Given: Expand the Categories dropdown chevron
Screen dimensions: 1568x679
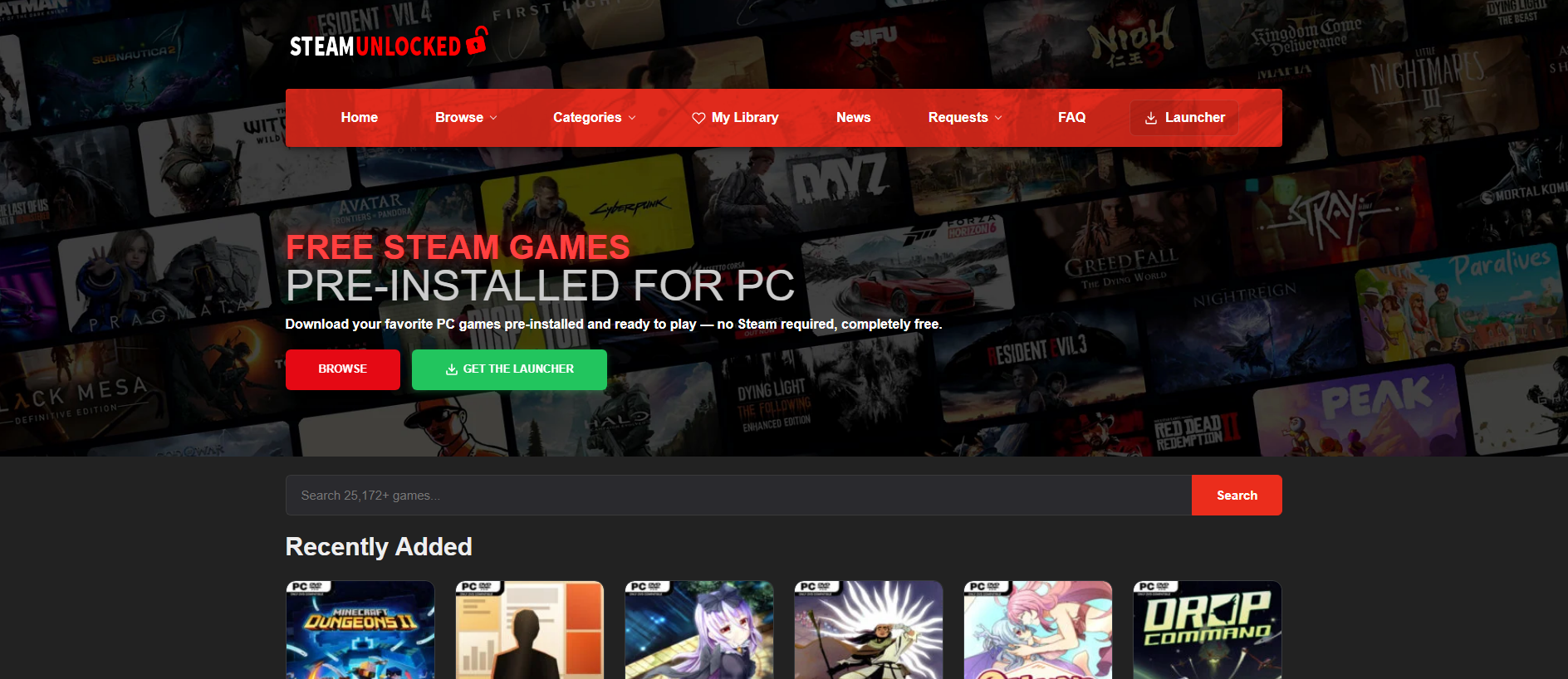Looking at the screenshot, I should pyautogui.click(x=632, y=118).
